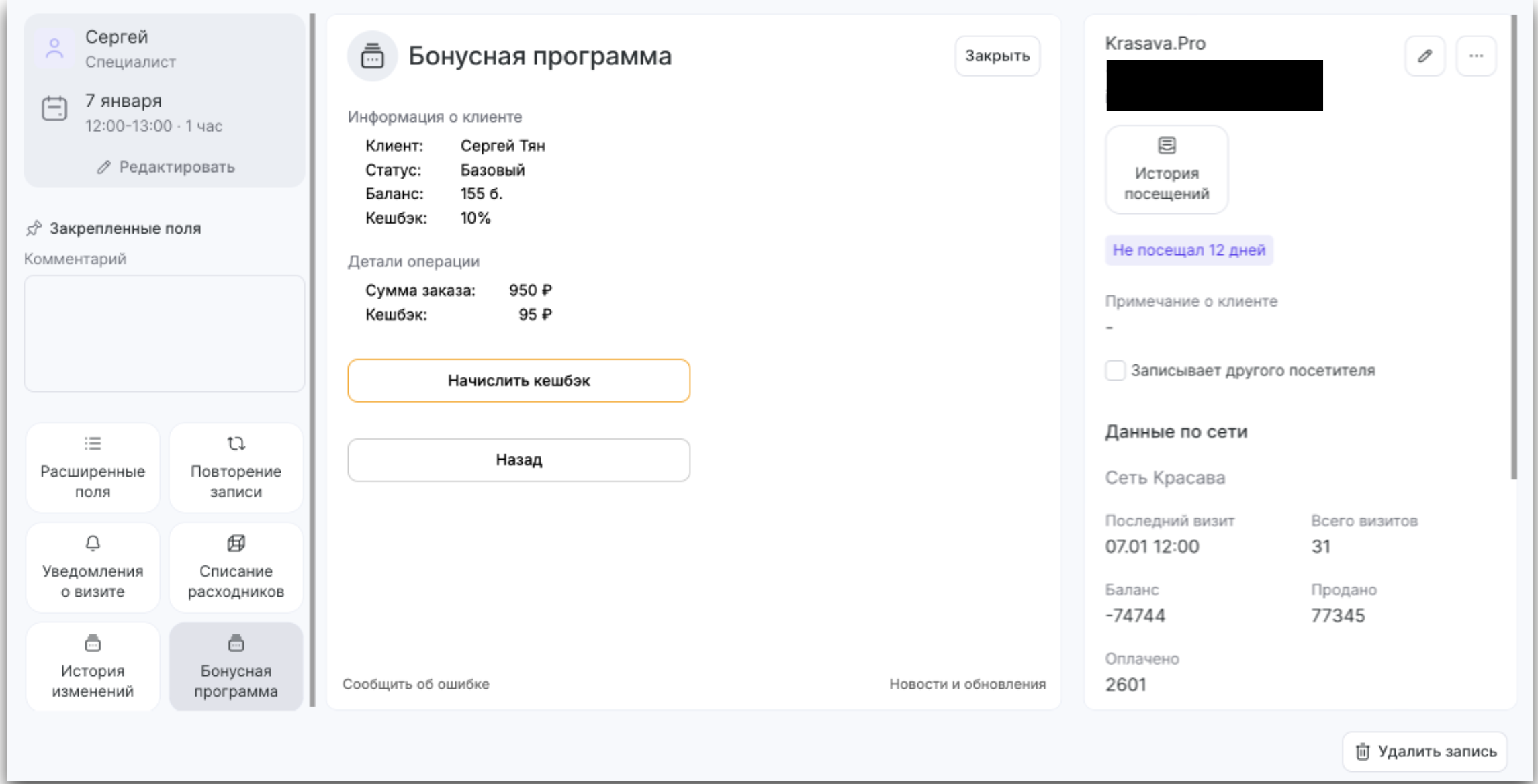The width and height of the screenshot is (1538, 784).
Task: Open Расширенные поля tile
Action: (93, 468)
